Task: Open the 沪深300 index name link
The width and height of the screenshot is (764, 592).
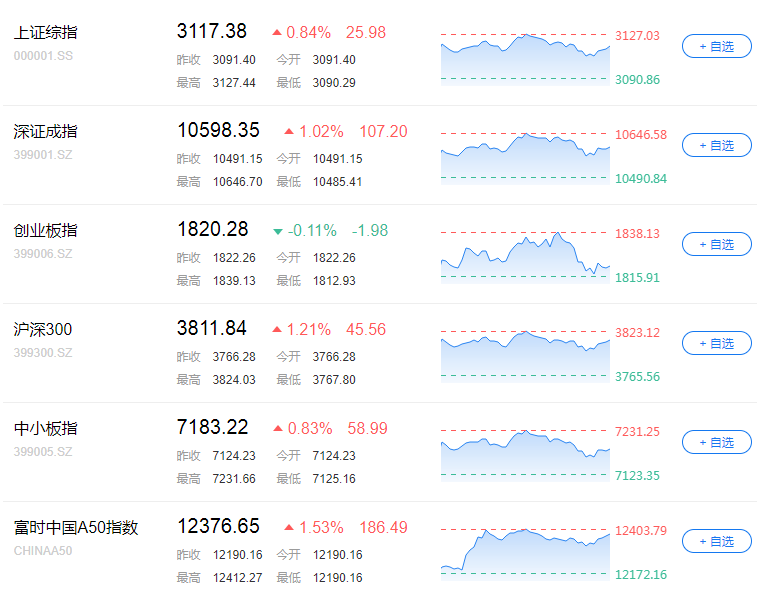Action: coord(43,329)
